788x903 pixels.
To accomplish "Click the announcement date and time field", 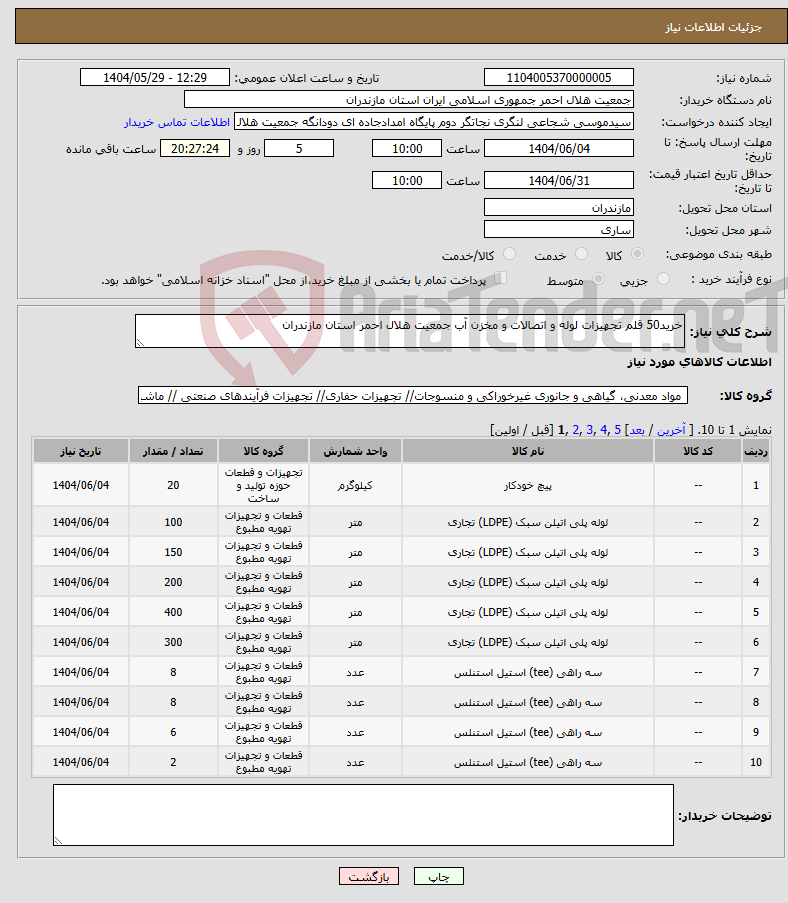I will pyautogui.click(x=154, y=77).
